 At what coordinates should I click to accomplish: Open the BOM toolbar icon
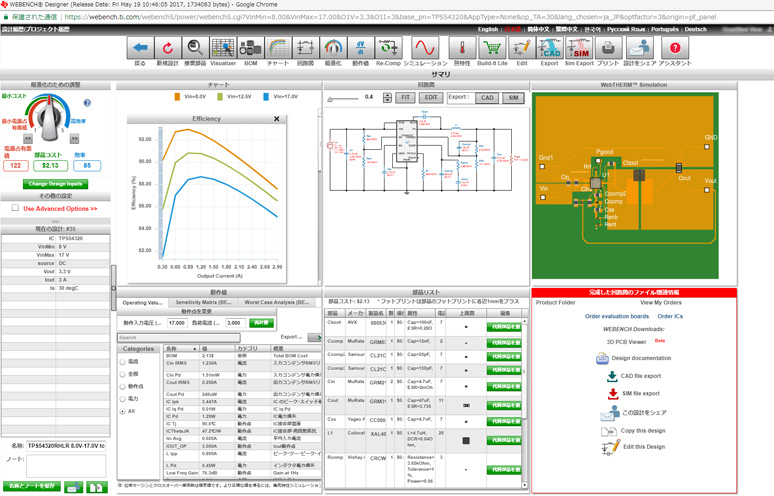tap(251, 48)
